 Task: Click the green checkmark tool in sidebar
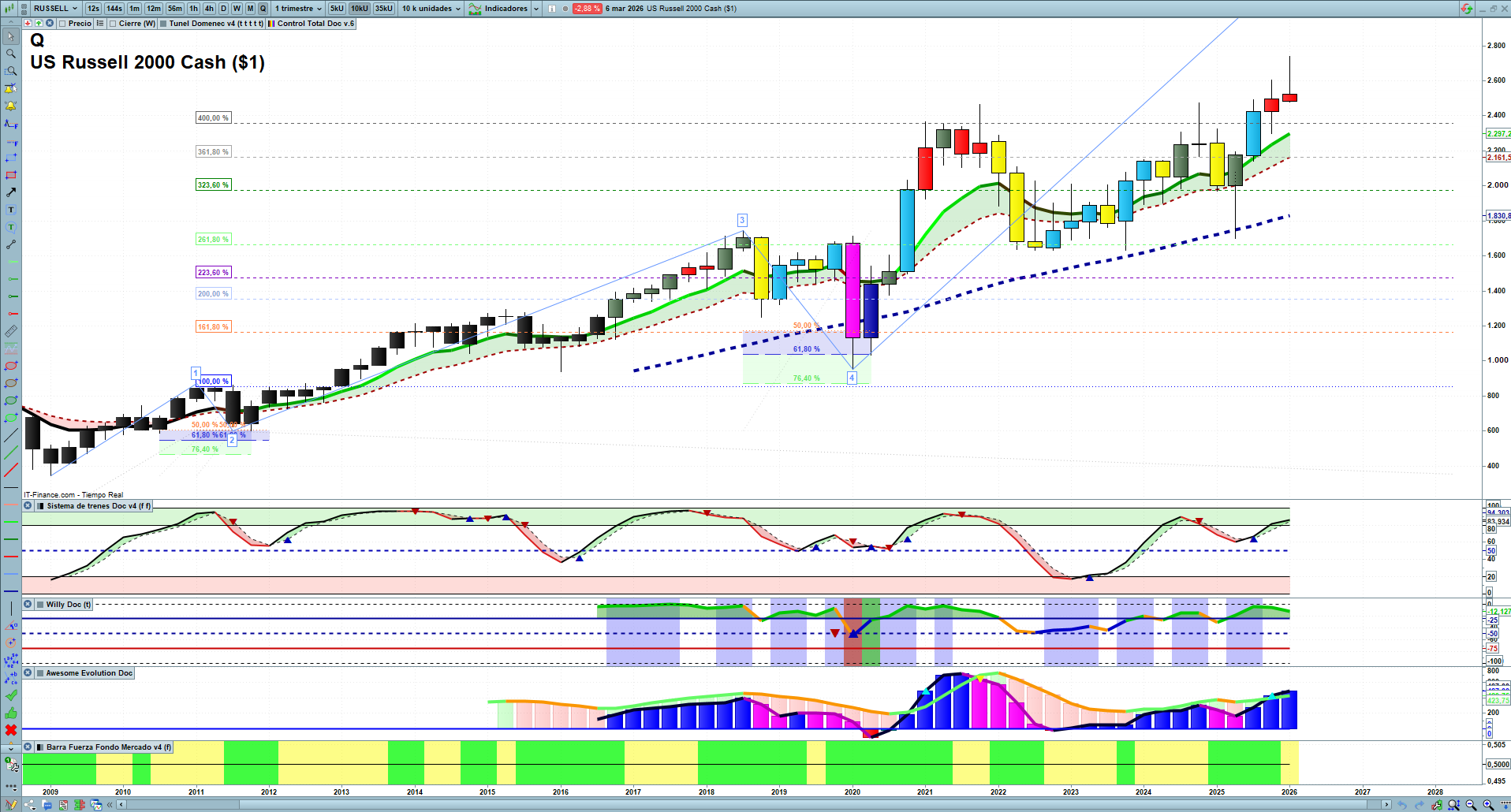tap(11, 695)
